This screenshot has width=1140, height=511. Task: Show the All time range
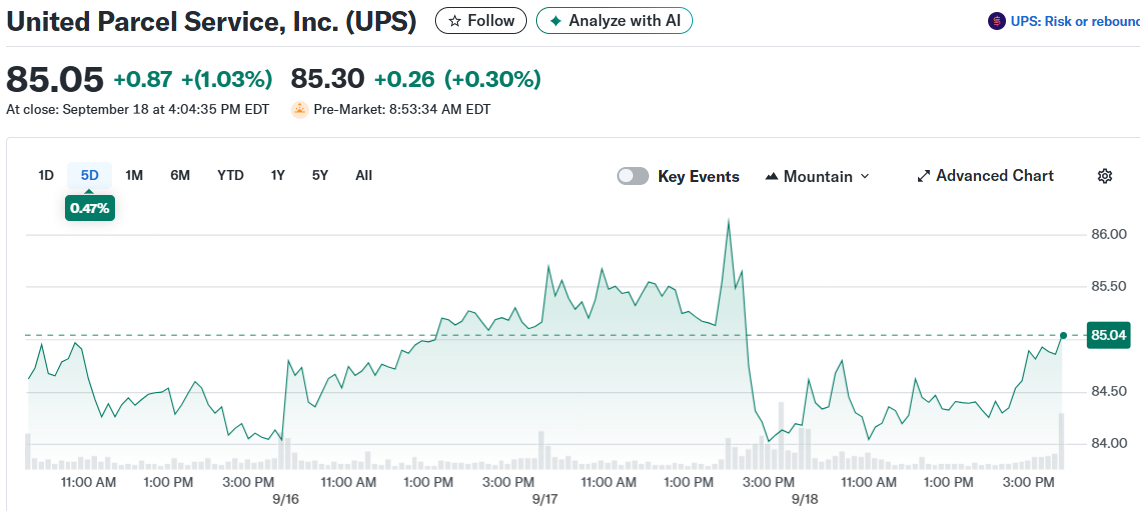click(364, 175)
